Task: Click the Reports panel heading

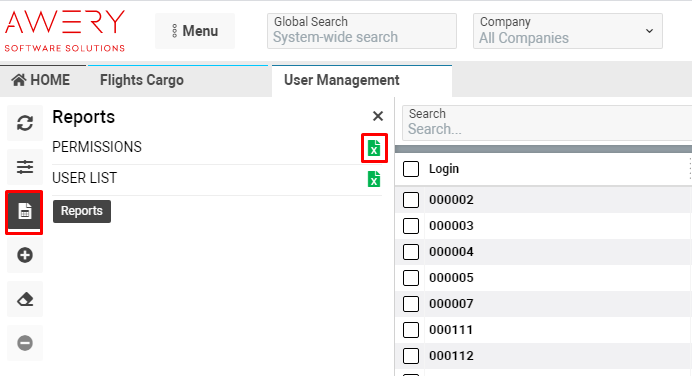Action: point(83,117)
